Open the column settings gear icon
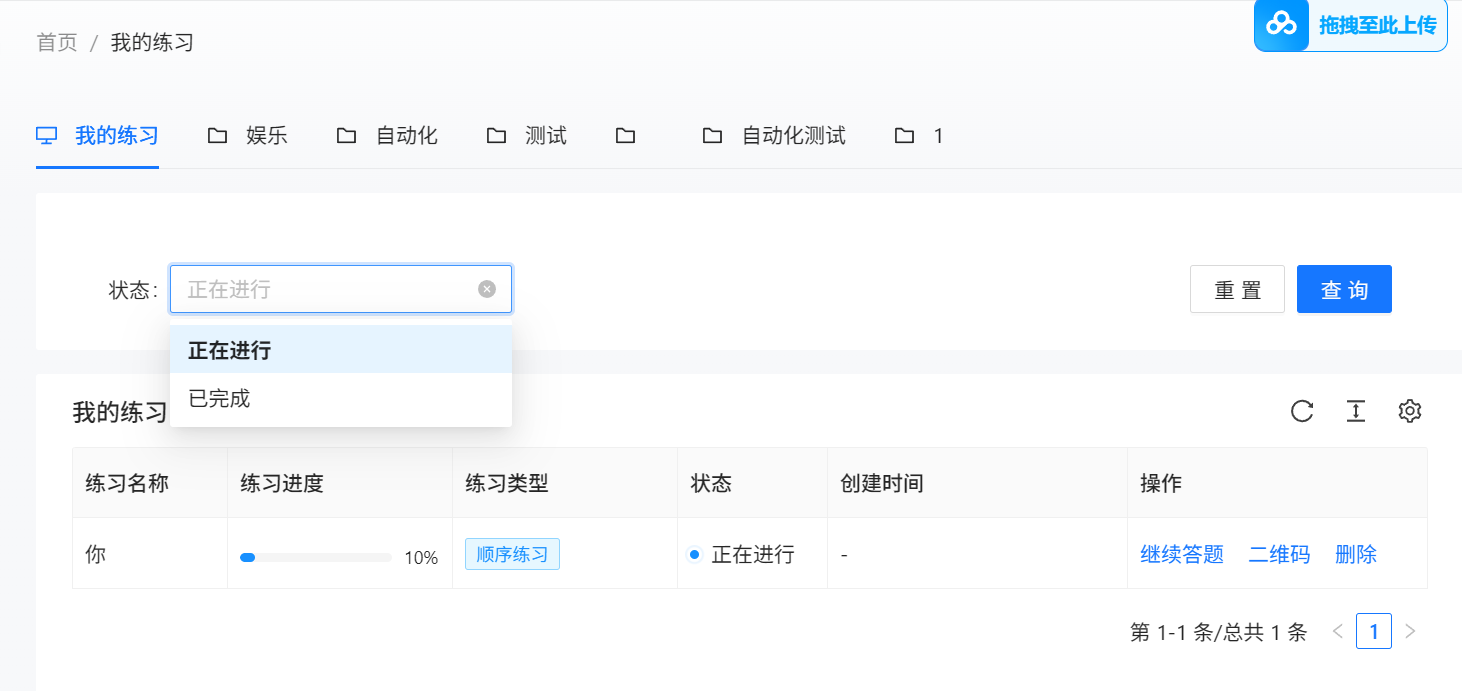Viewport: 1462px width, 691px height. (1410, 411)
